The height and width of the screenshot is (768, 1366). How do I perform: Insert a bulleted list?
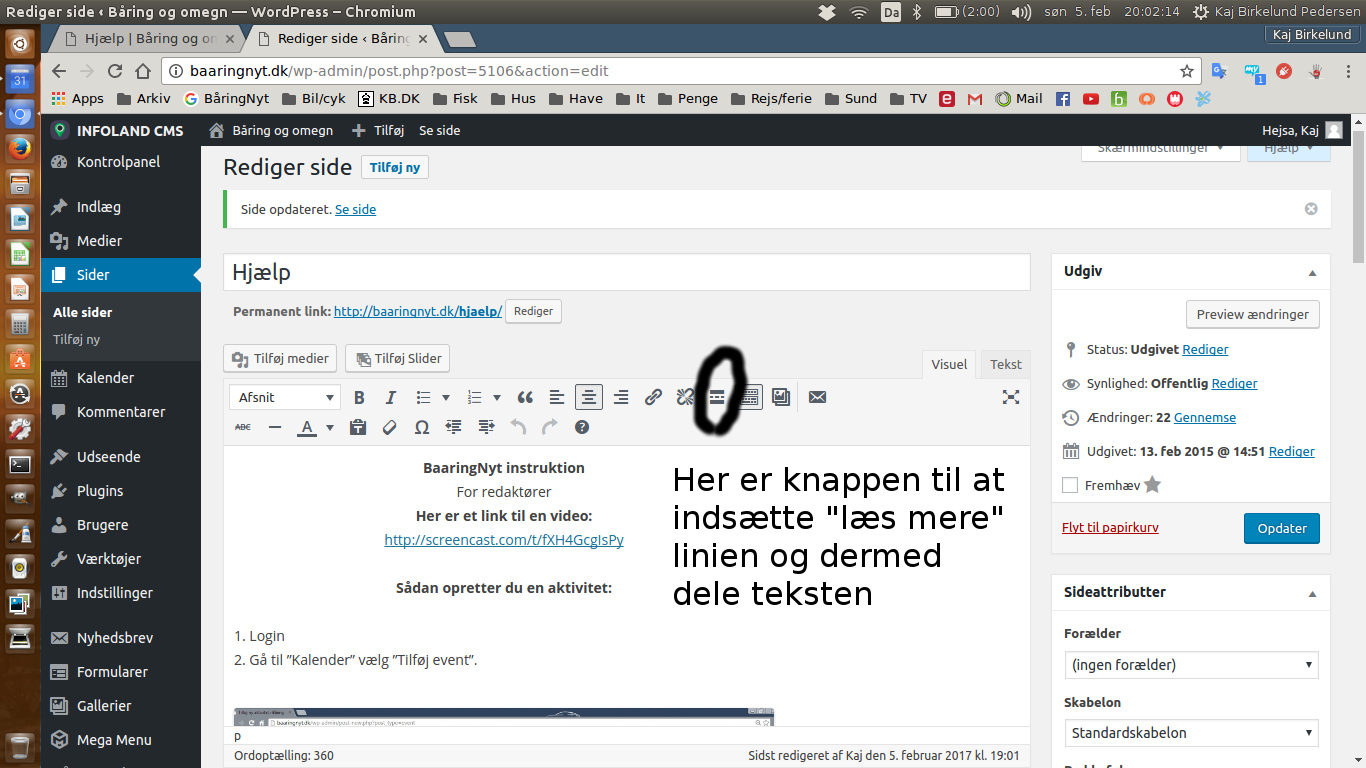[424, 397]
